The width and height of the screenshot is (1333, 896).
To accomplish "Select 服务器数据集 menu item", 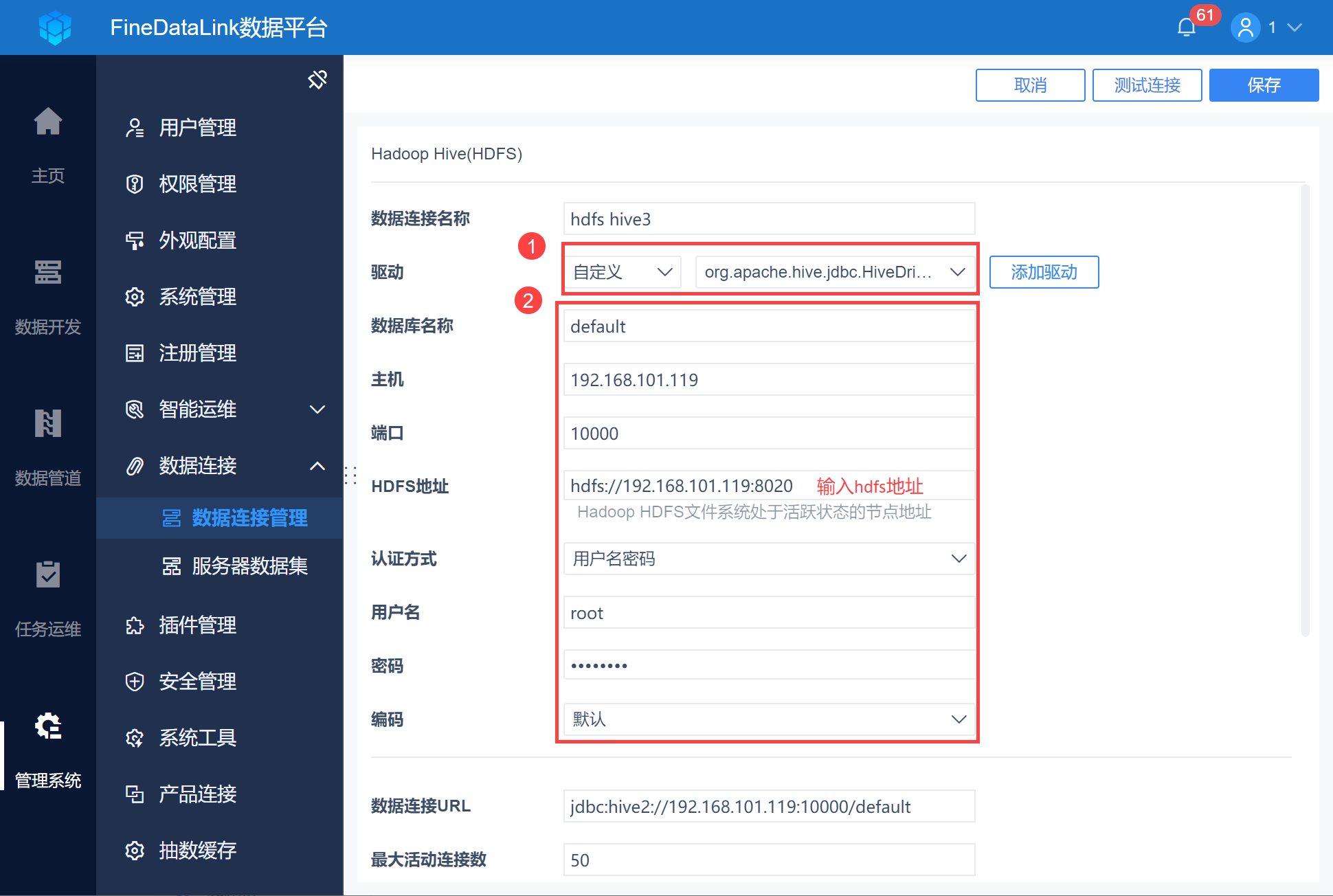I will (249, 566).
